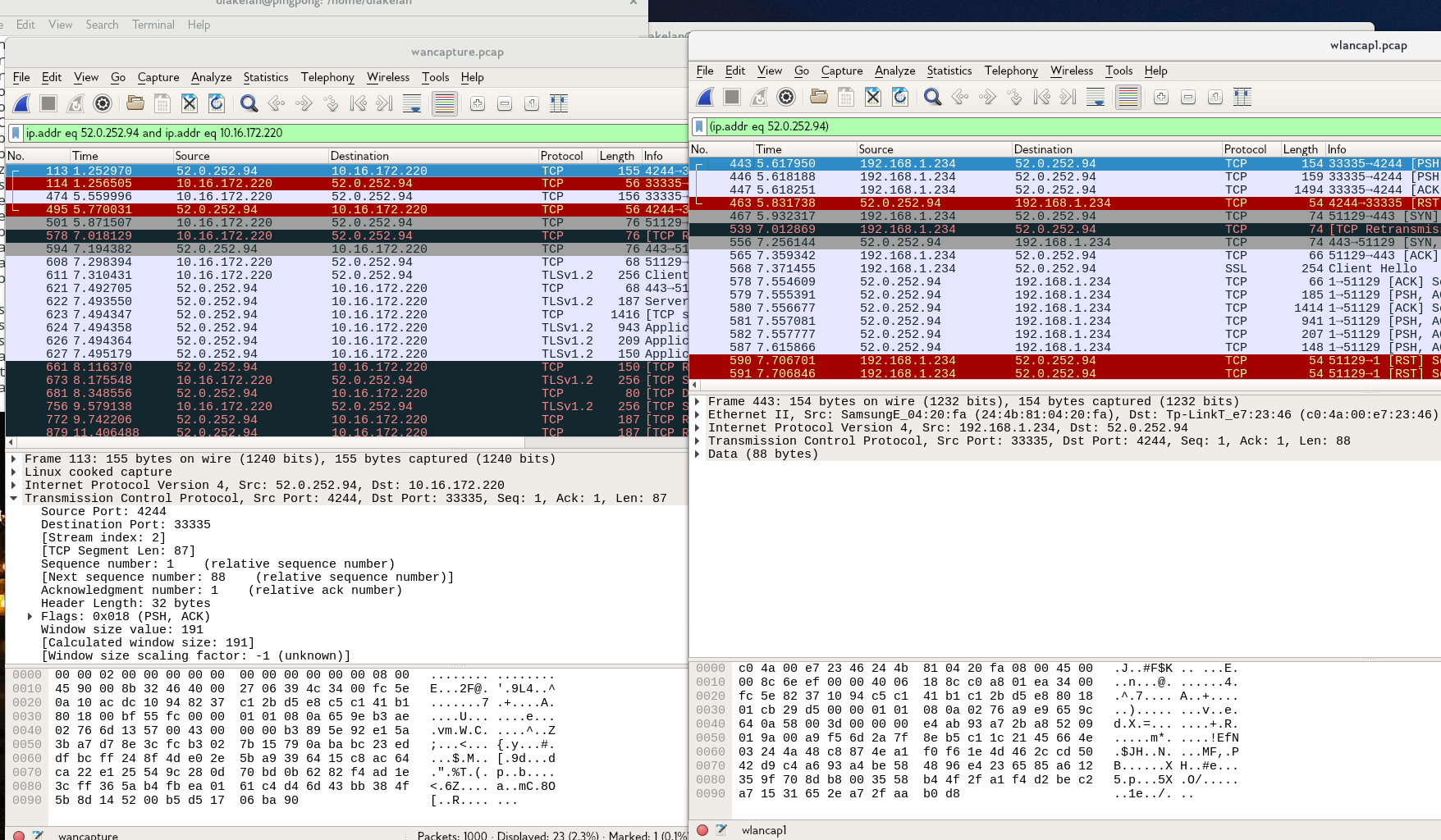Sort by Time column in wancapture window
1441x840 pixels.
click(121, 156)
